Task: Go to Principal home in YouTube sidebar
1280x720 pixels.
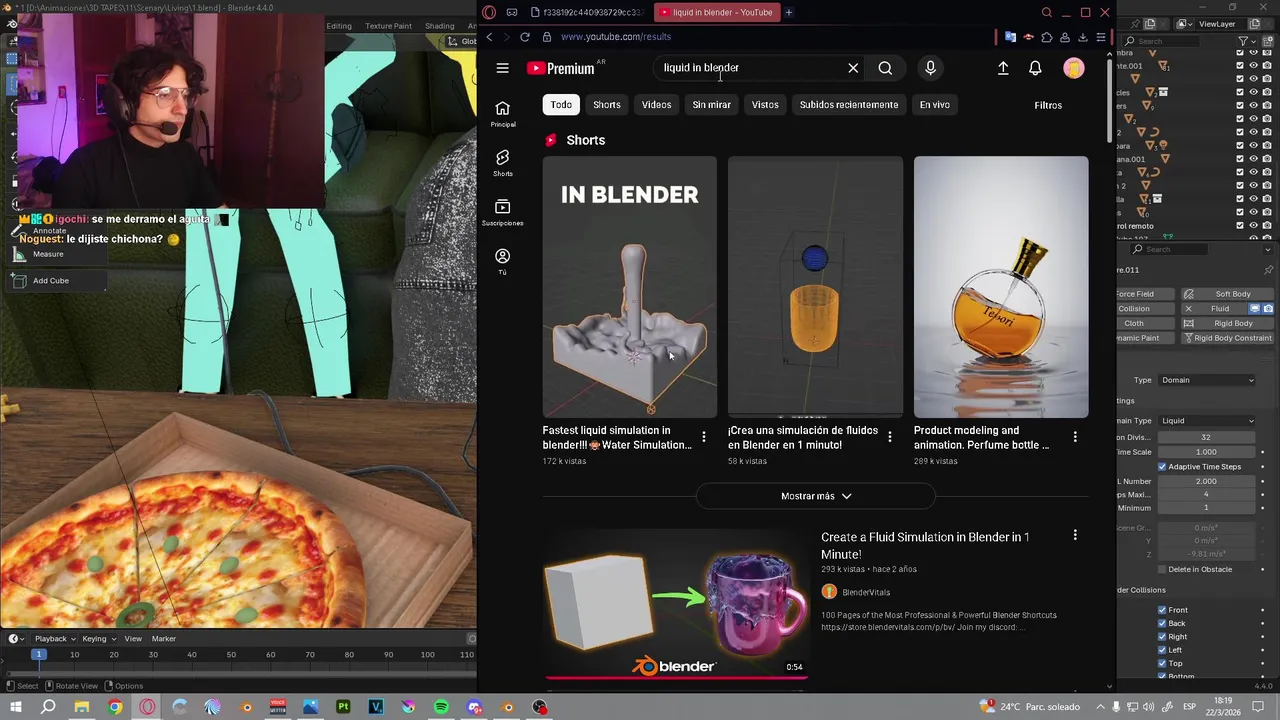Action: click(x=503, y=114)
